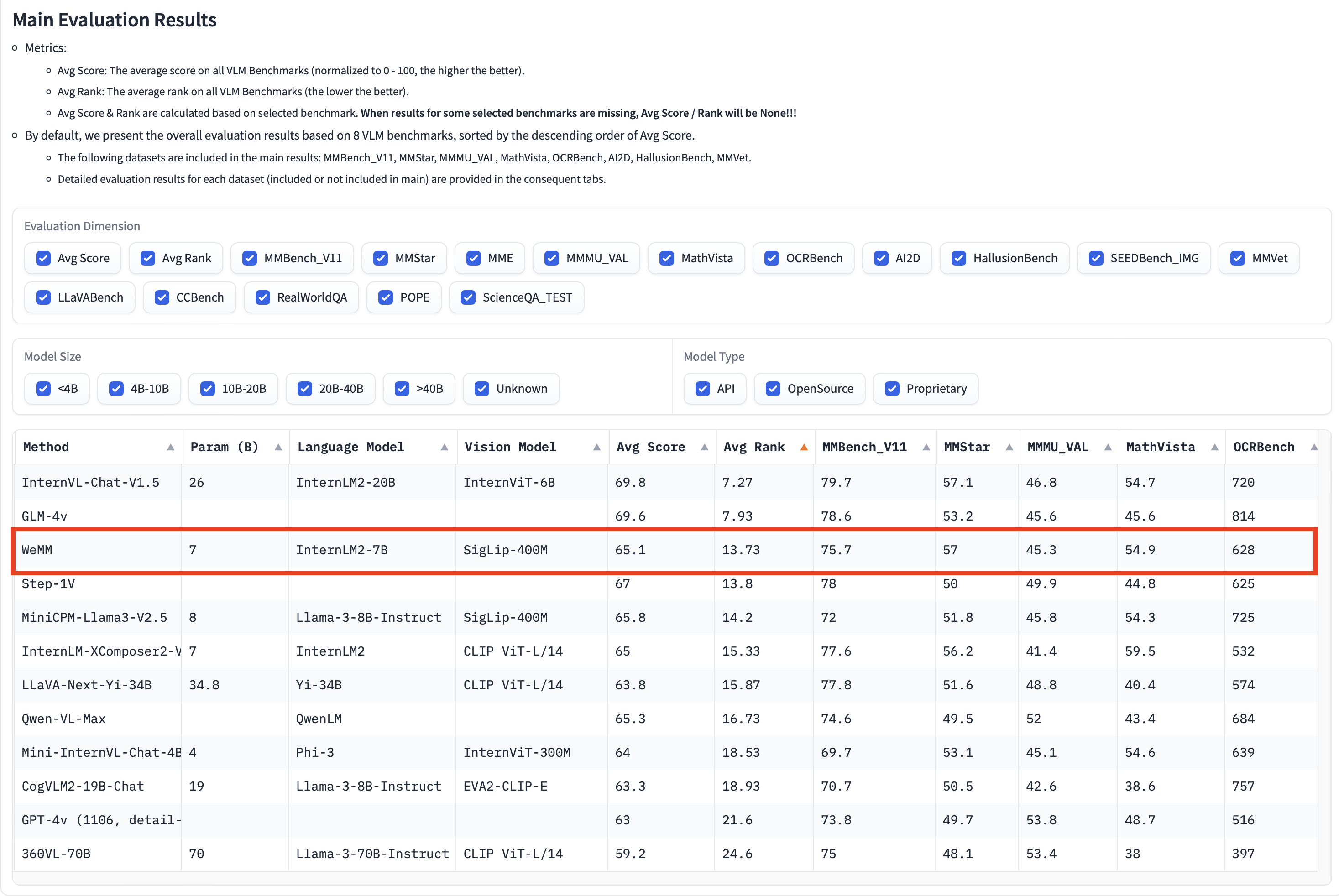Click the OCRBench column header
The width and height of the screenshot is (1339, 896).
pyautogui.click(x=1263, y=448)
